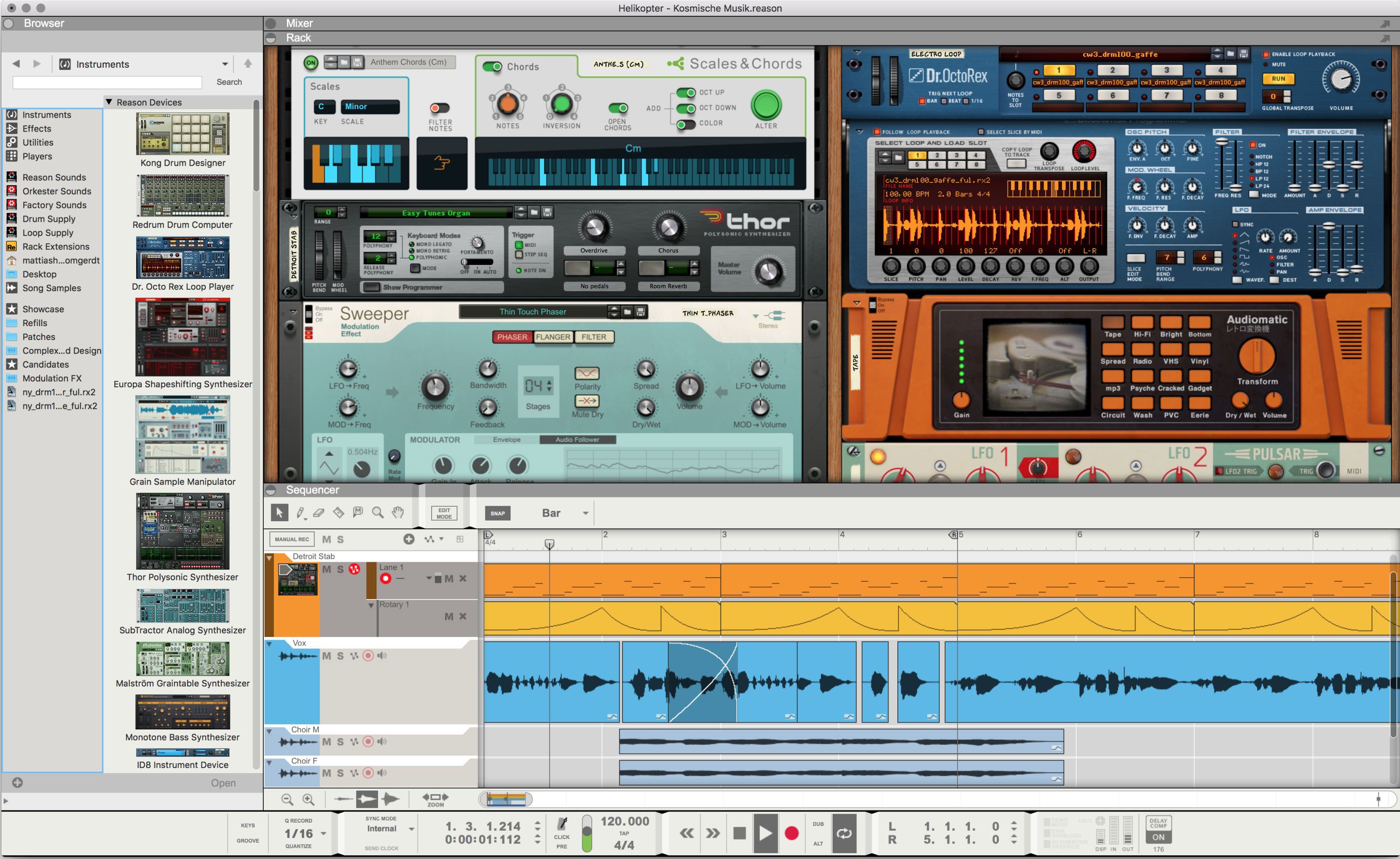
Task: Mute the Vox track with its M toggle
Action: coord(327,656)
